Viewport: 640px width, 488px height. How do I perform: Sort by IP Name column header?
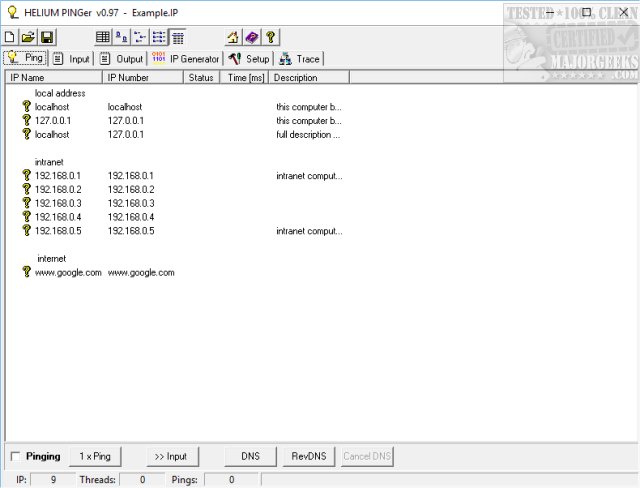(53, 78)
